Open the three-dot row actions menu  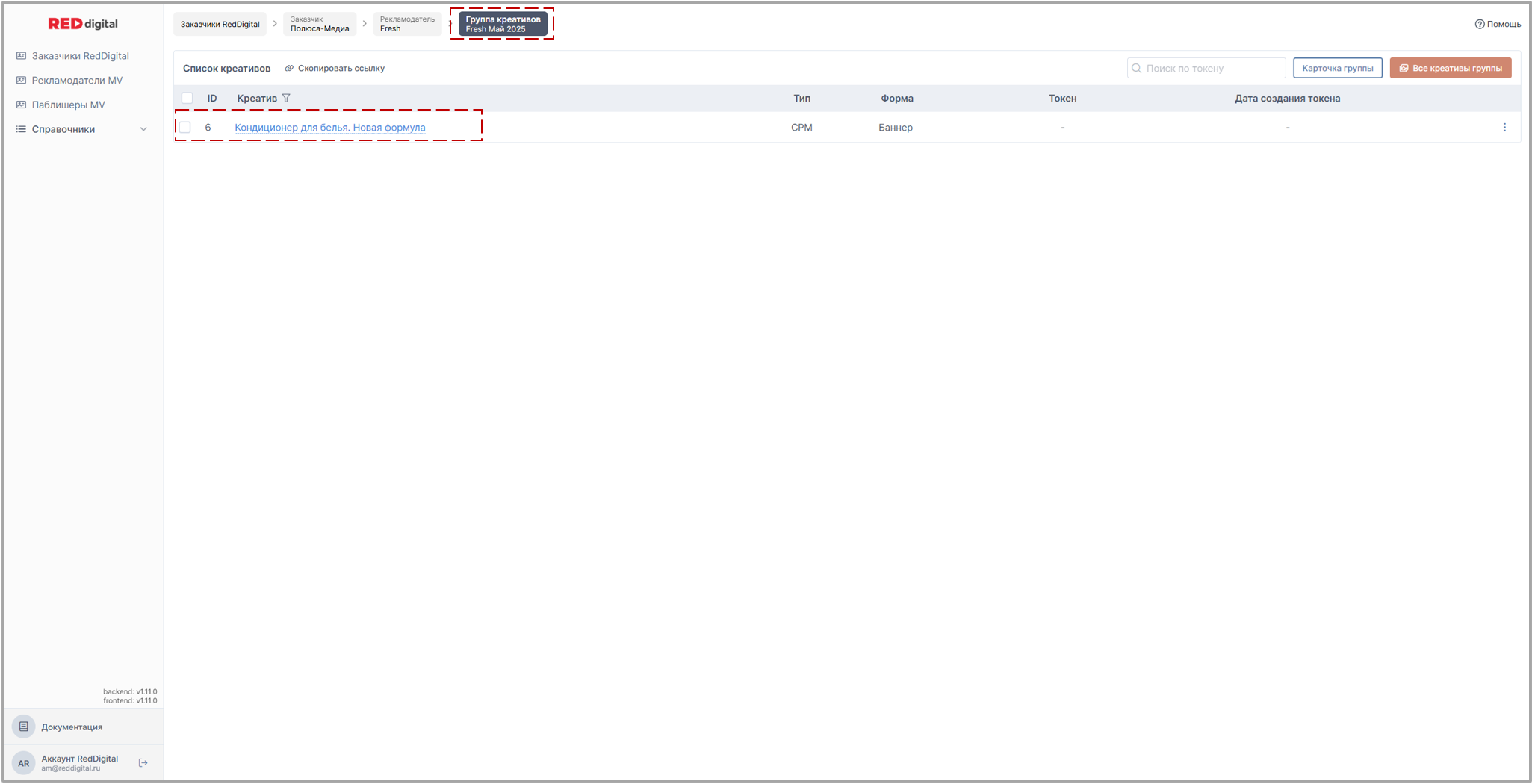1504,128
